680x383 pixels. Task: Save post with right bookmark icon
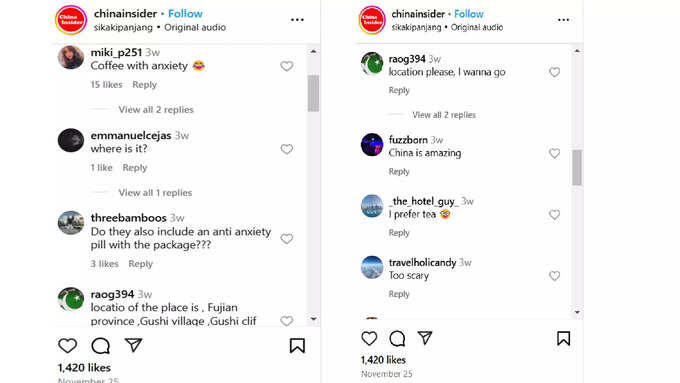coord(563,338)
